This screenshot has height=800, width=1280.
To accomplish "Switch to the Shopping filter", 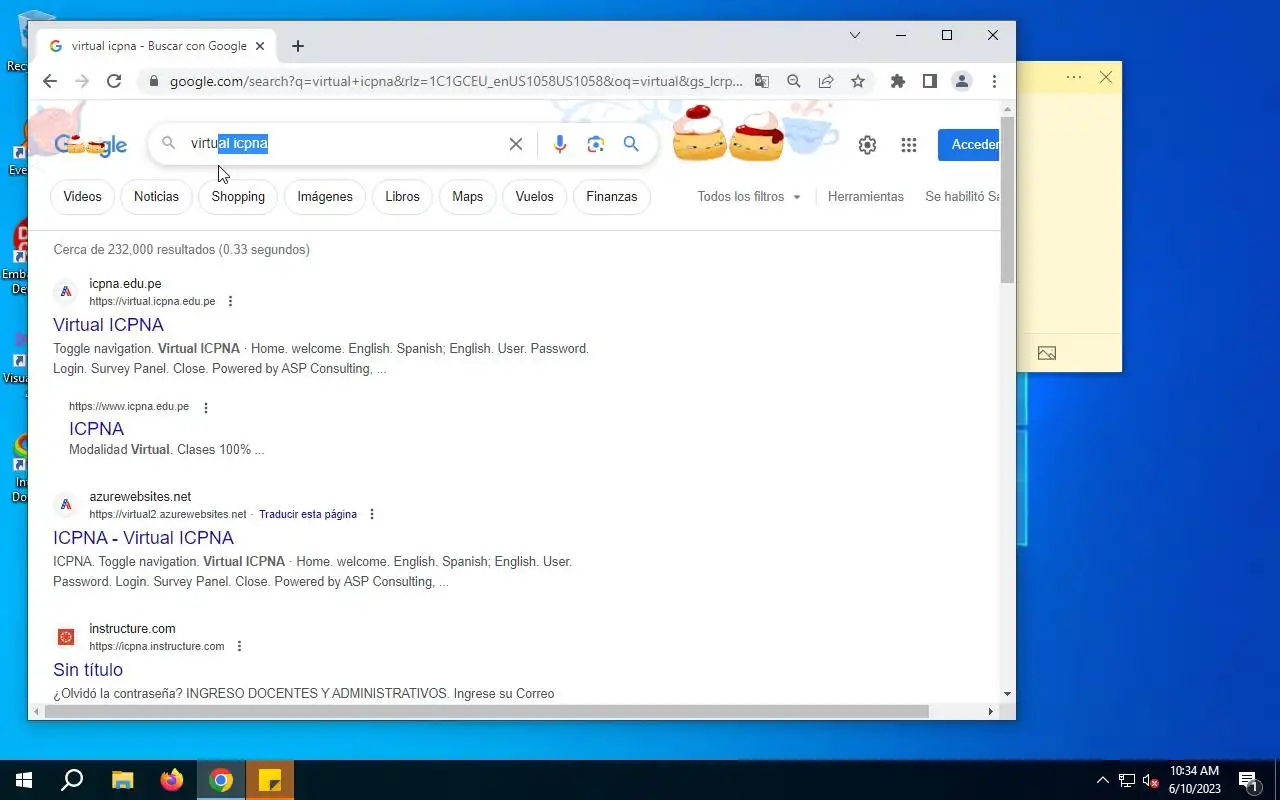I will click(x=238, y=197).
